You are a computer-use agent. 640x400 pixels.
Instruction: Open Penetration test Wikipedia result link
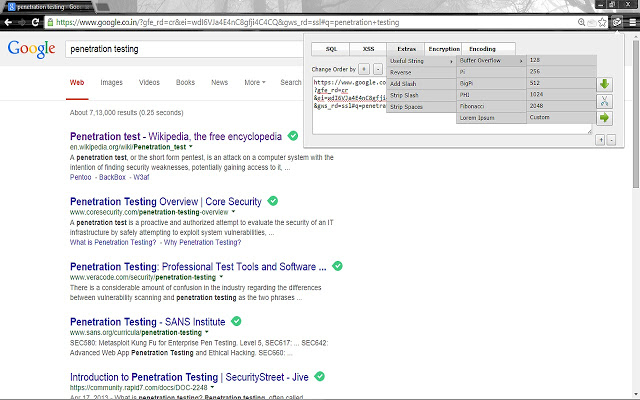(176, 136)
